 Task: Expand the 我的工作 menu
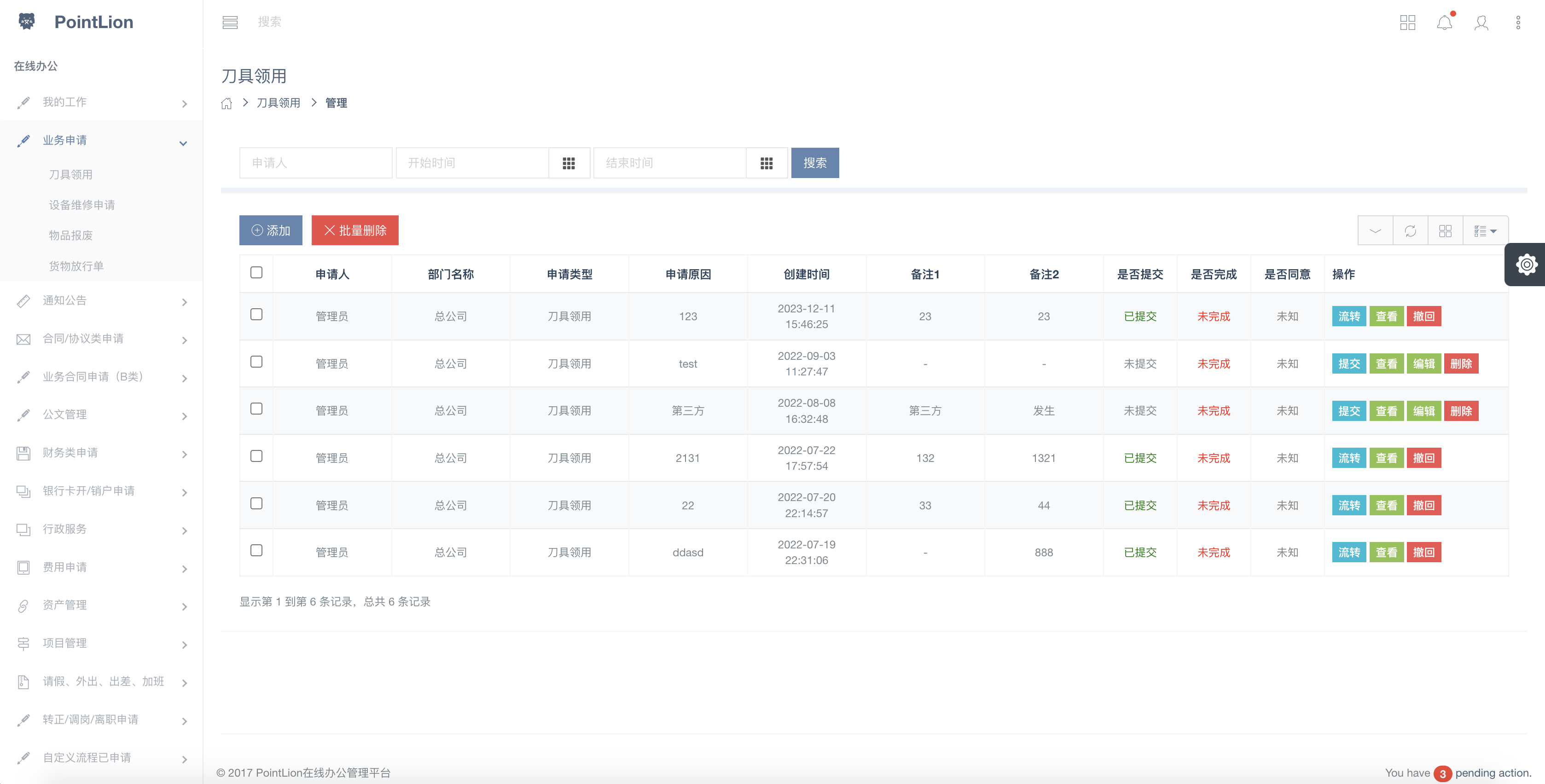click(x=101, y=103)
